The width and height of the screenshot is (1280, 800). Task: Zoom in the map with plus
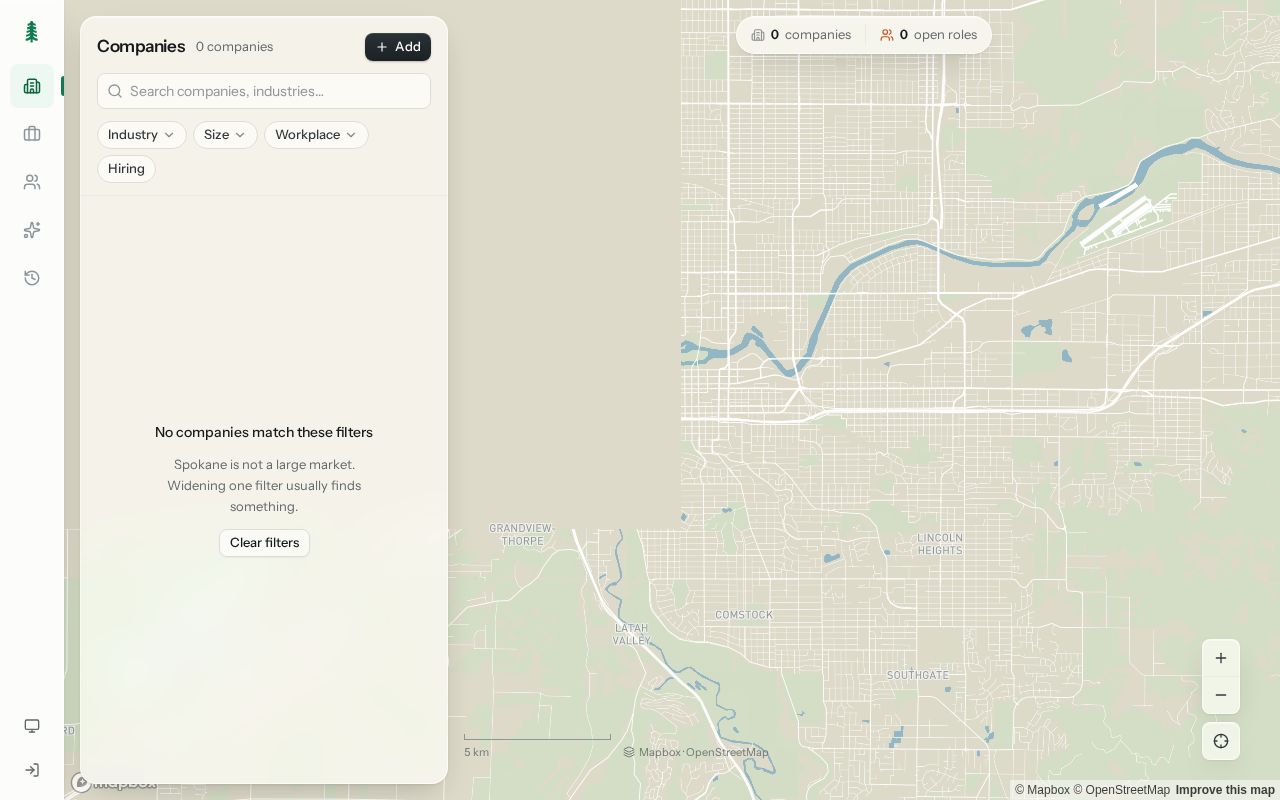click(x=1221, y=658)
